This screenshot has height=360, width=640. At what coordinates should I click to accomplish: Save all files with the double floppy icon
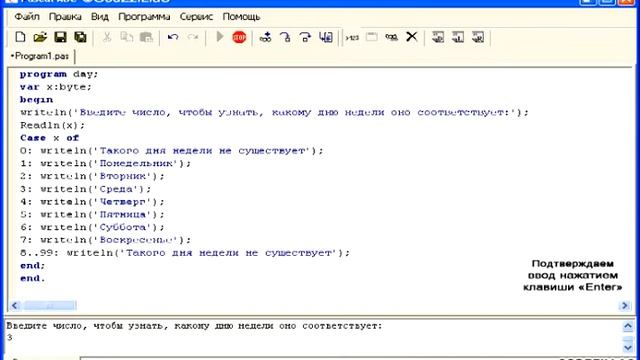[80, 37]
